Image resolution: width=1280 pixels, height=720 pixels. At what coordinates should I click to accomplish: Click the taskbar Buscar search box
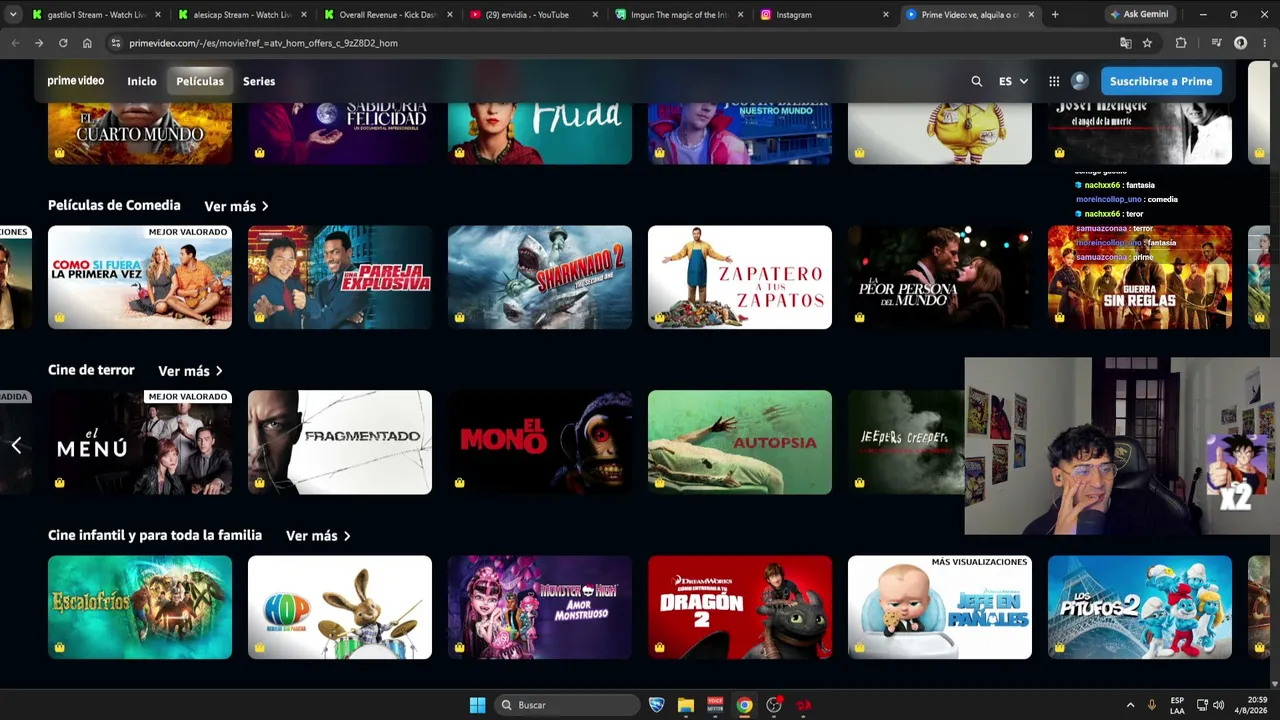click(x=568, y=705)
